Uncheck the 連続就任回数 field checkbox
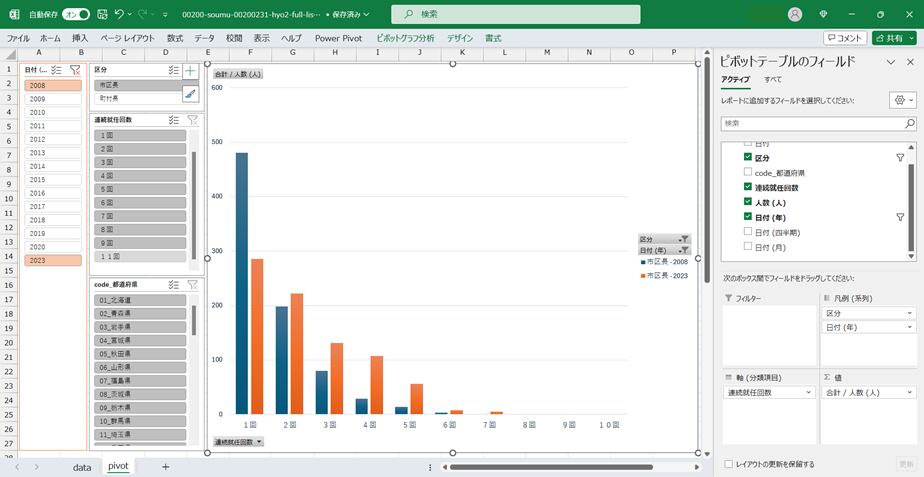This screenshot has width=924, height=477. point(748,187)
